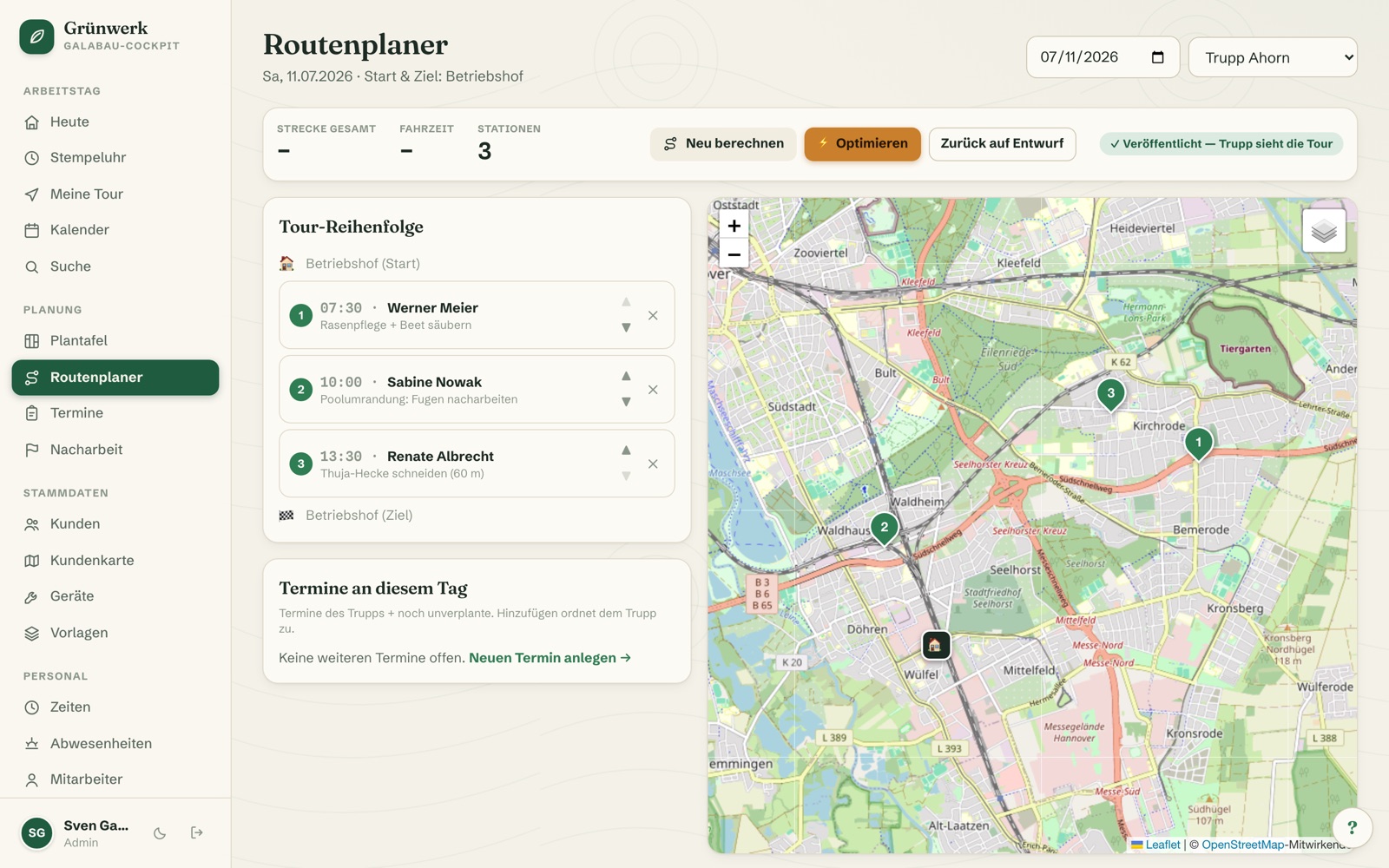Remove Renate Albrecht from the tour
This screenshot has width=1389, height=868.
click(x=653, y=464)
